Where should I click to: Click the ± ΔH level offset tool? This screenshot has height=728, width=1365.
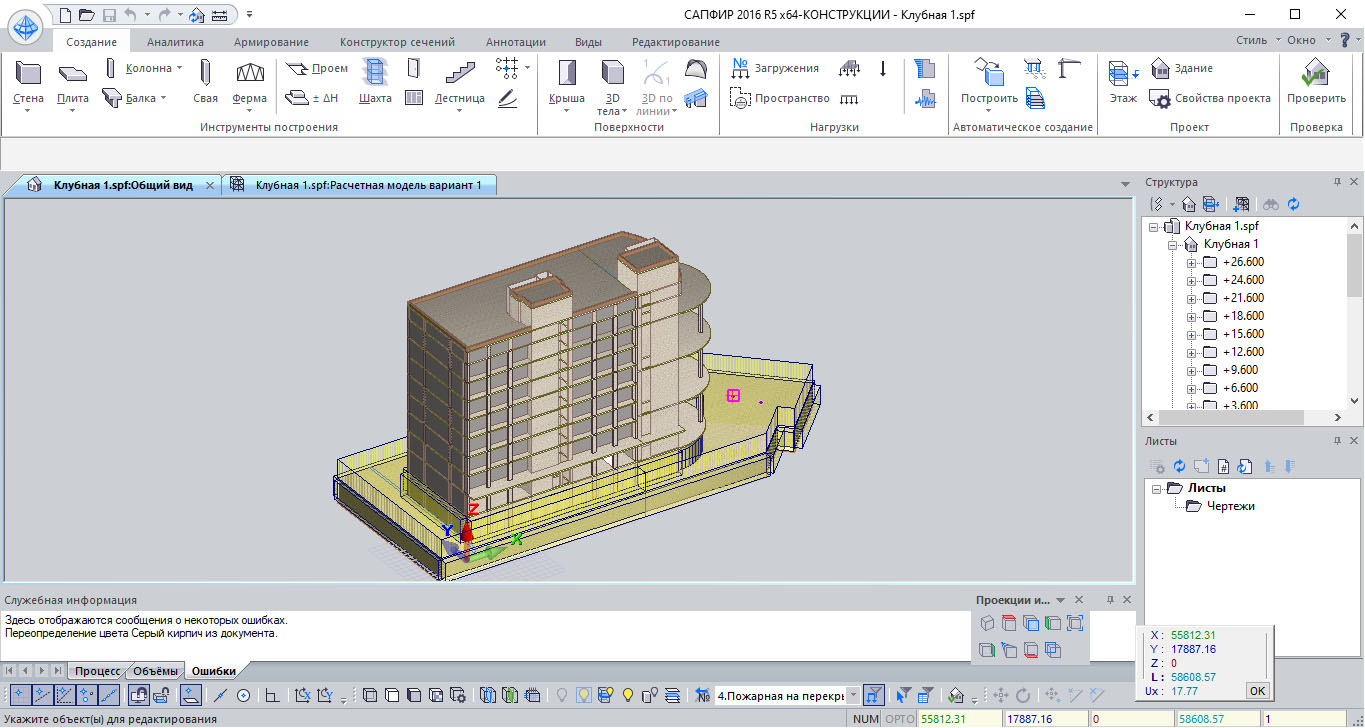(311, 98)
